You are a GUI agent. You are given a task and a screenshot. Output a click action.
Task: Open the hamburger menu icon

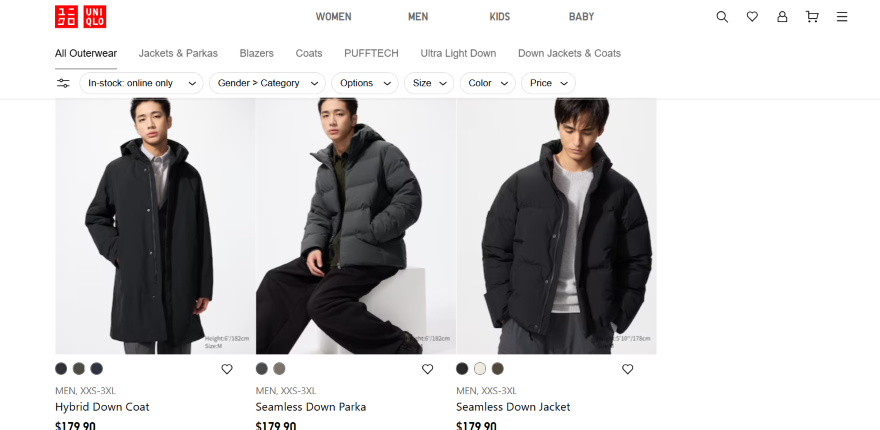click(x=842, y=17)
